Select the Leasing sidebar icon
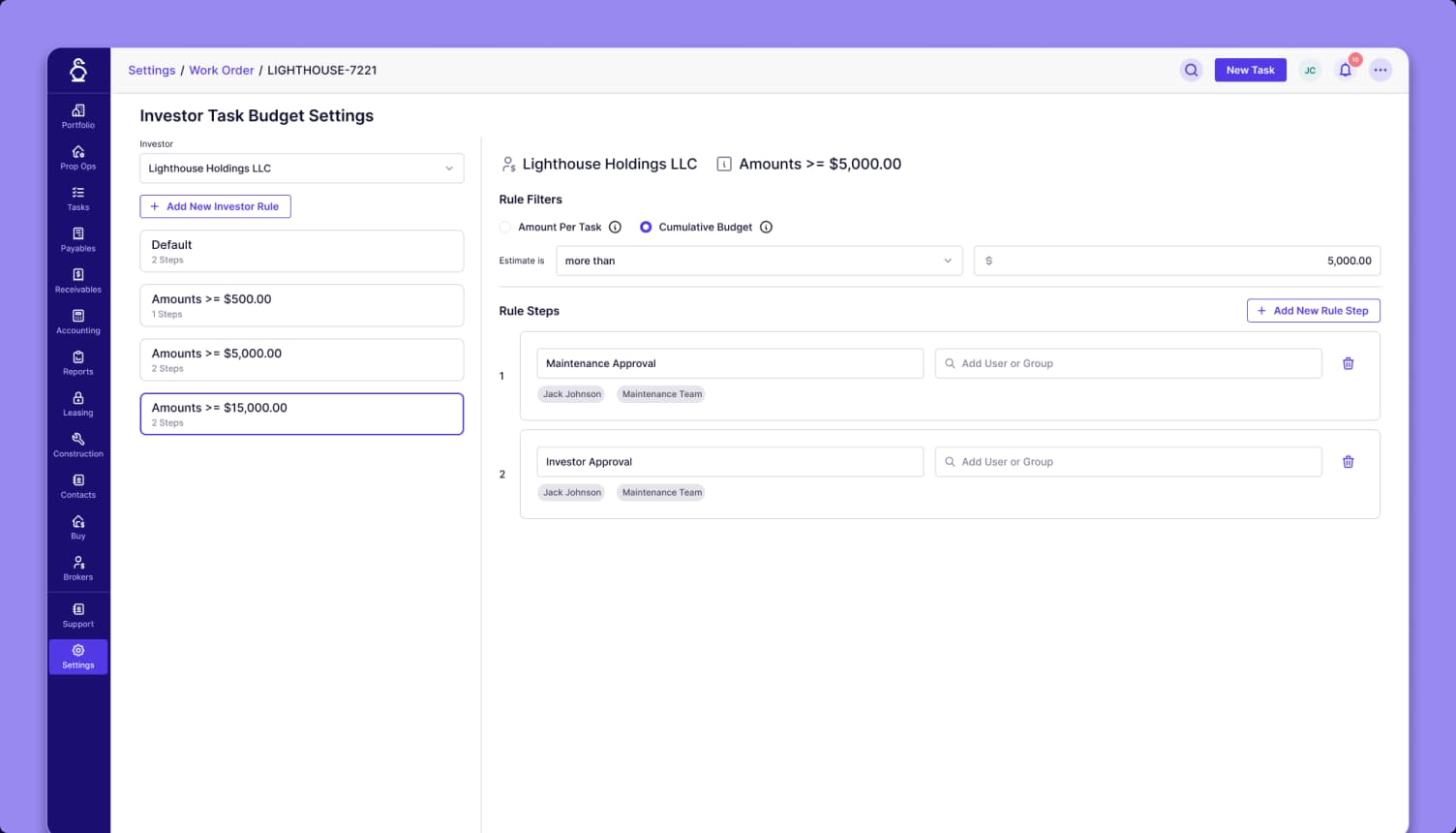Screen dimensions: 1456x833 pyautogui.click(x=77, y=404)
